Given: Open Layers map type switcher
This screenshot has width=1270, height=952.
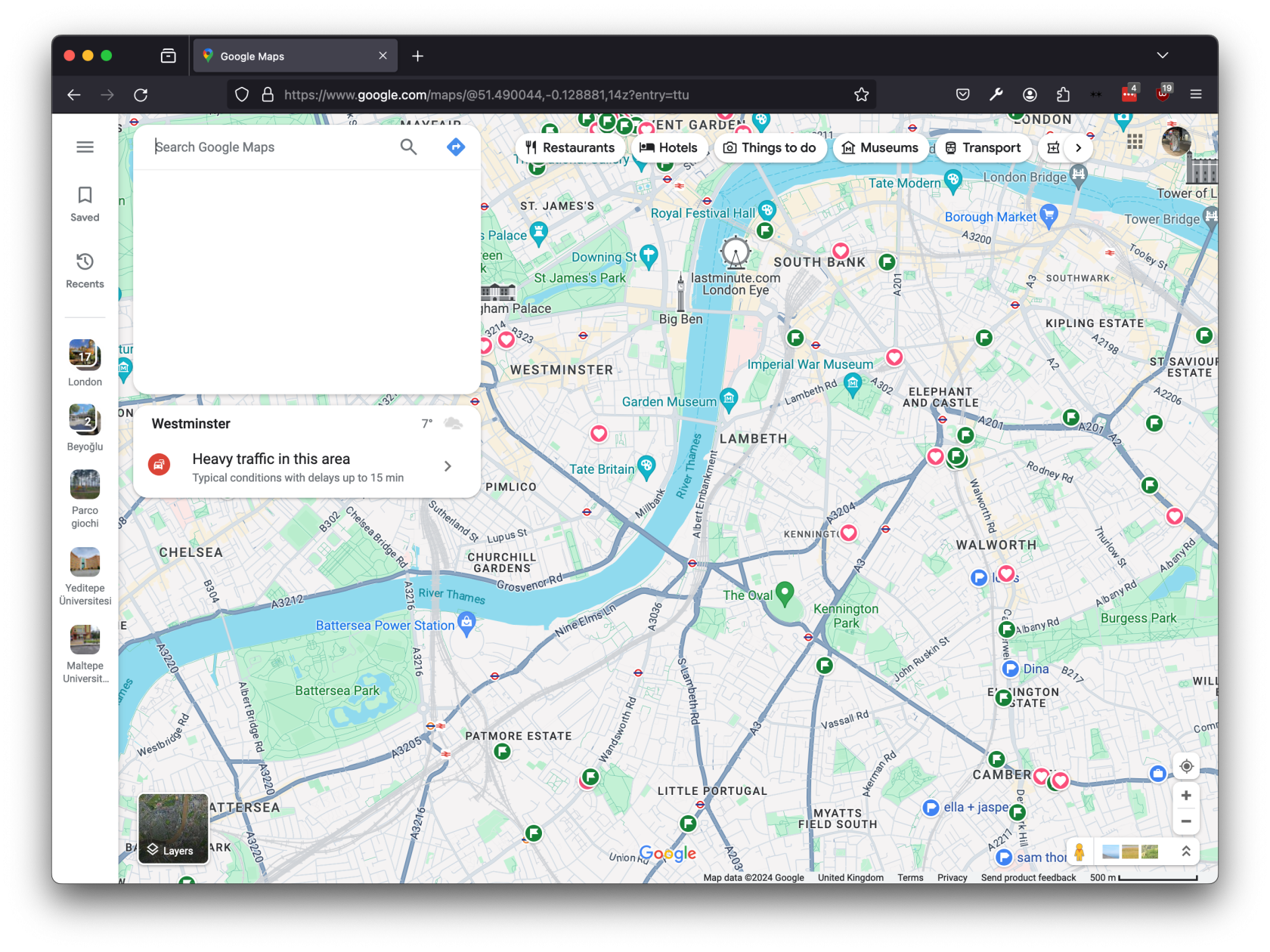Looking at the screenshot, I should click(x=173, y=828).
